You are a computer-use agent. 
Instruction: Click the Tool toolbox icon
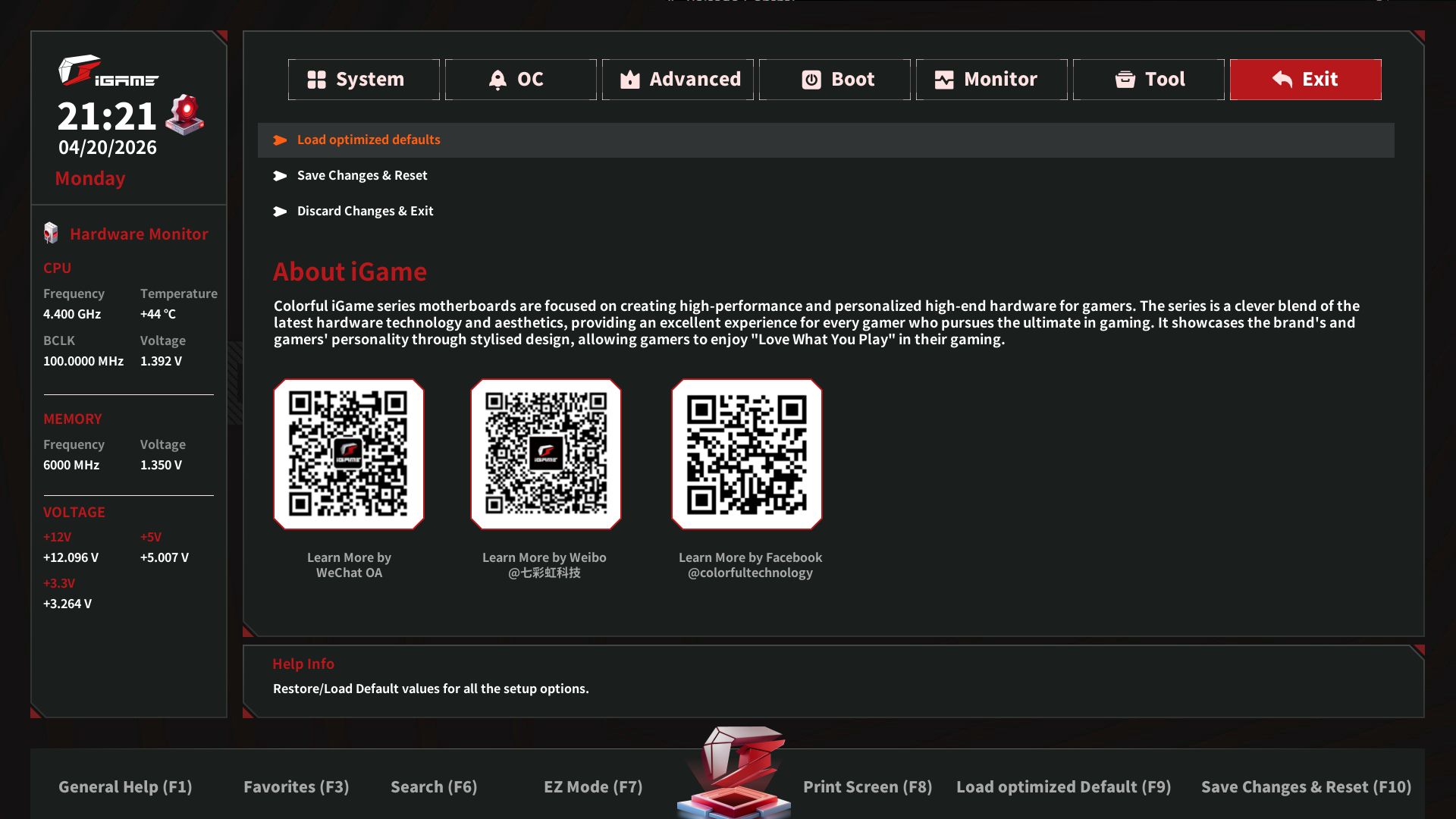click(1125, 80)
